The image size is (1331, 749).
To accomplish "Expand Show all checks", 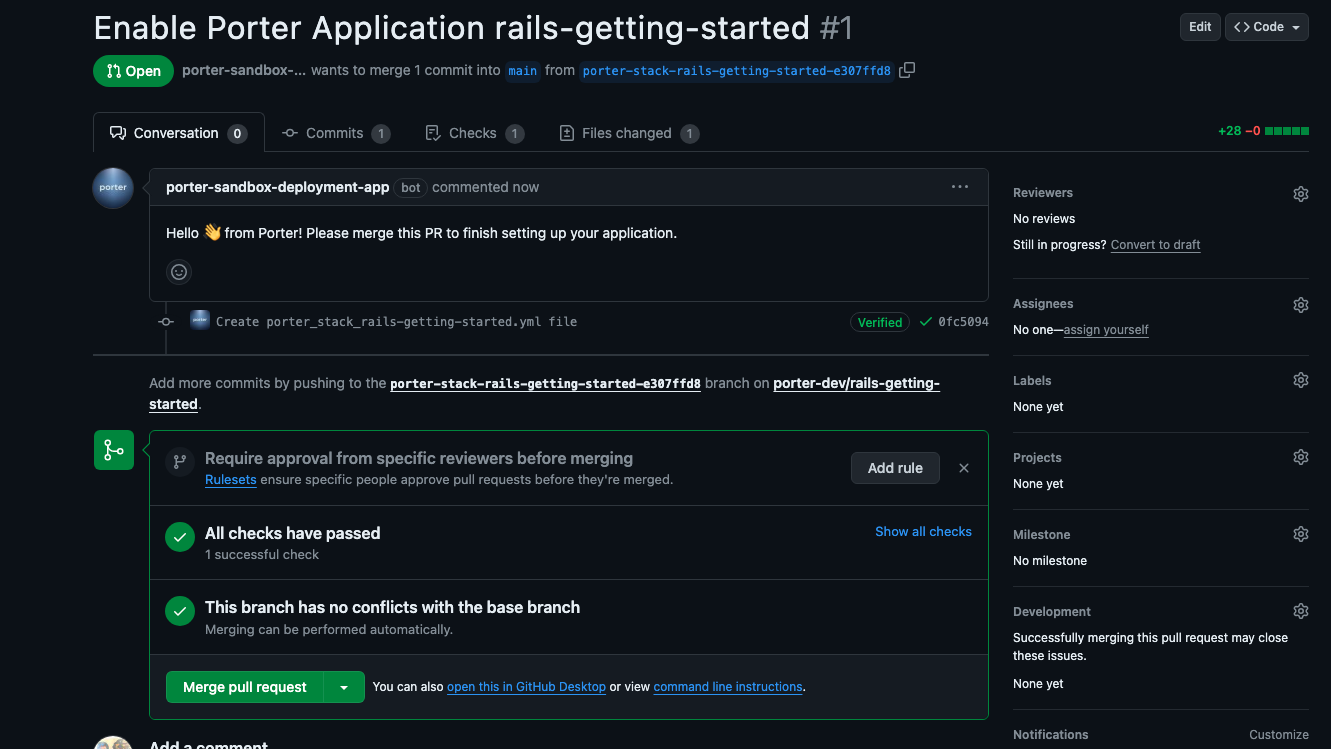I will pyautogui.click(x=923, y=532).
